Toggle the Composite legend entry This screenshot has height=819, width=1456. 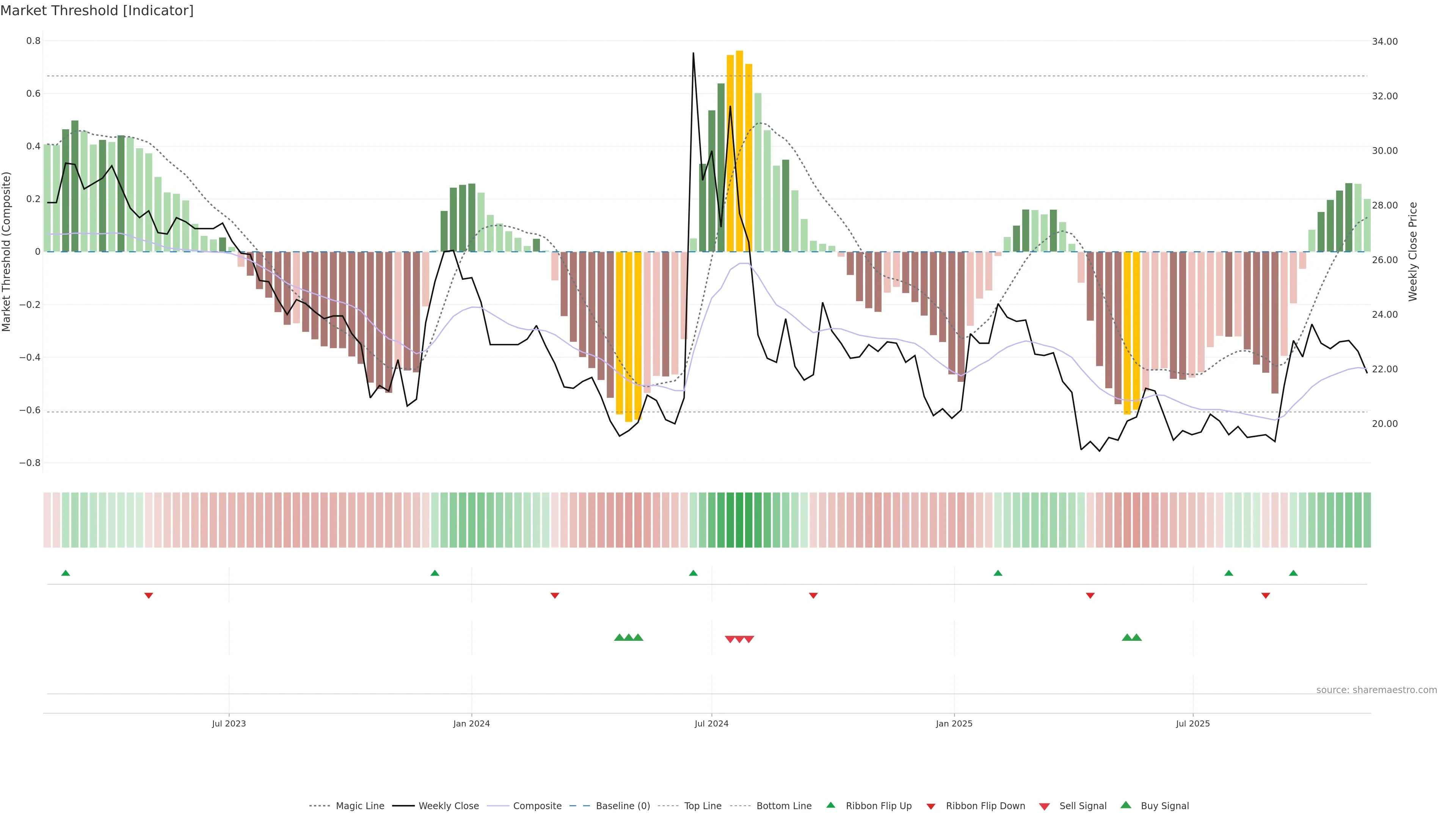pos(537,806)
